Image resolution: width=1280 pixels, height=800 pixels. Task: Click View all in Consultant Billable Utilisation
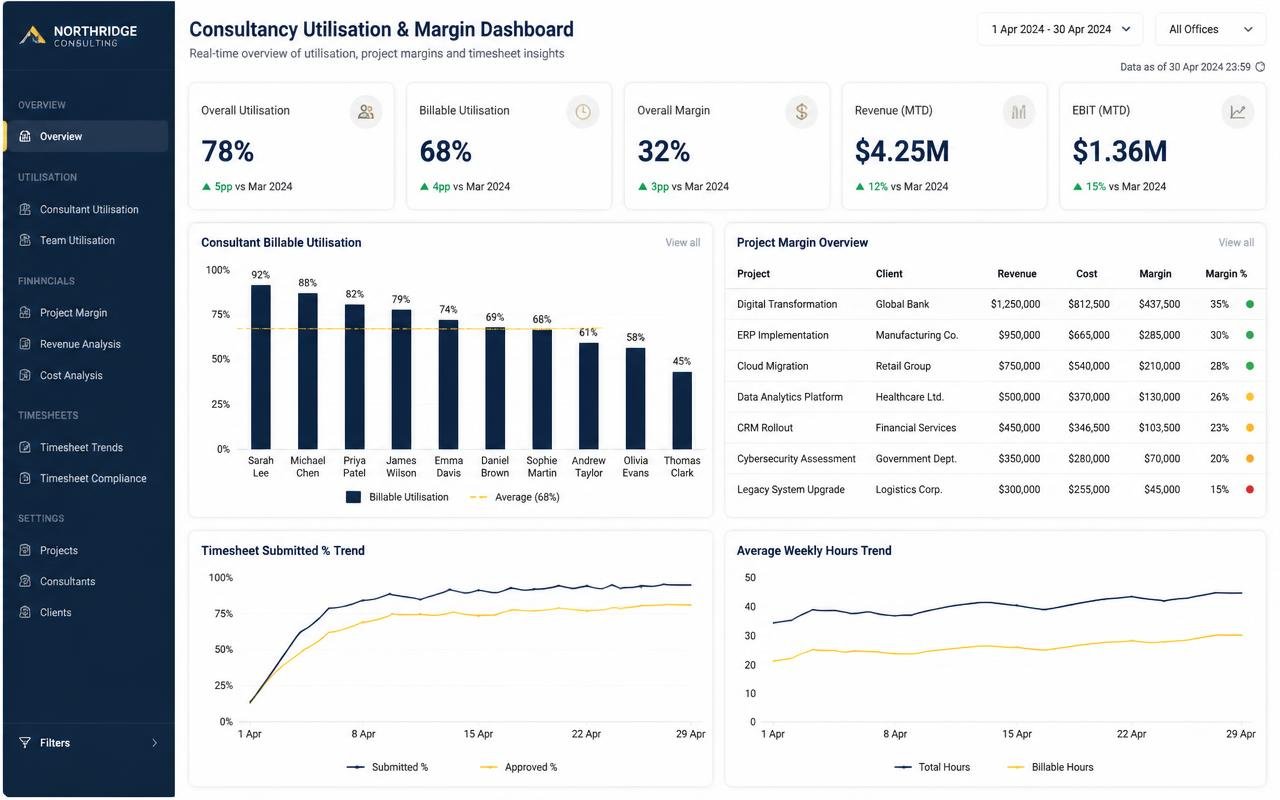pos(683,242)
